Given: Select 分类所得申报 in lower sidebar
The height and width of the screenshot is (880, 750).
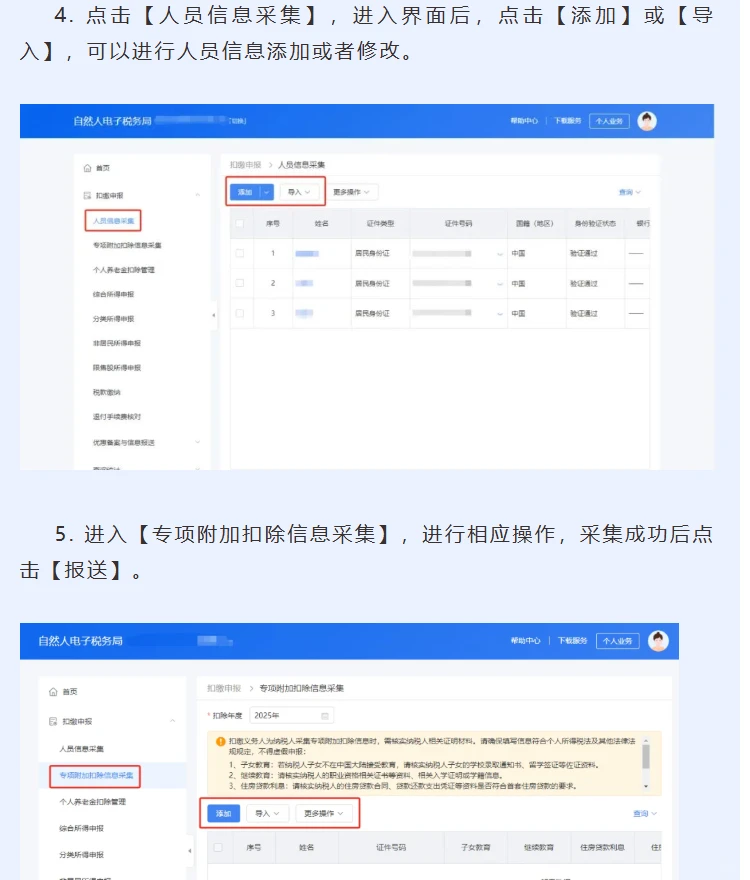Looking at the screenshot, I should point(82,855).
